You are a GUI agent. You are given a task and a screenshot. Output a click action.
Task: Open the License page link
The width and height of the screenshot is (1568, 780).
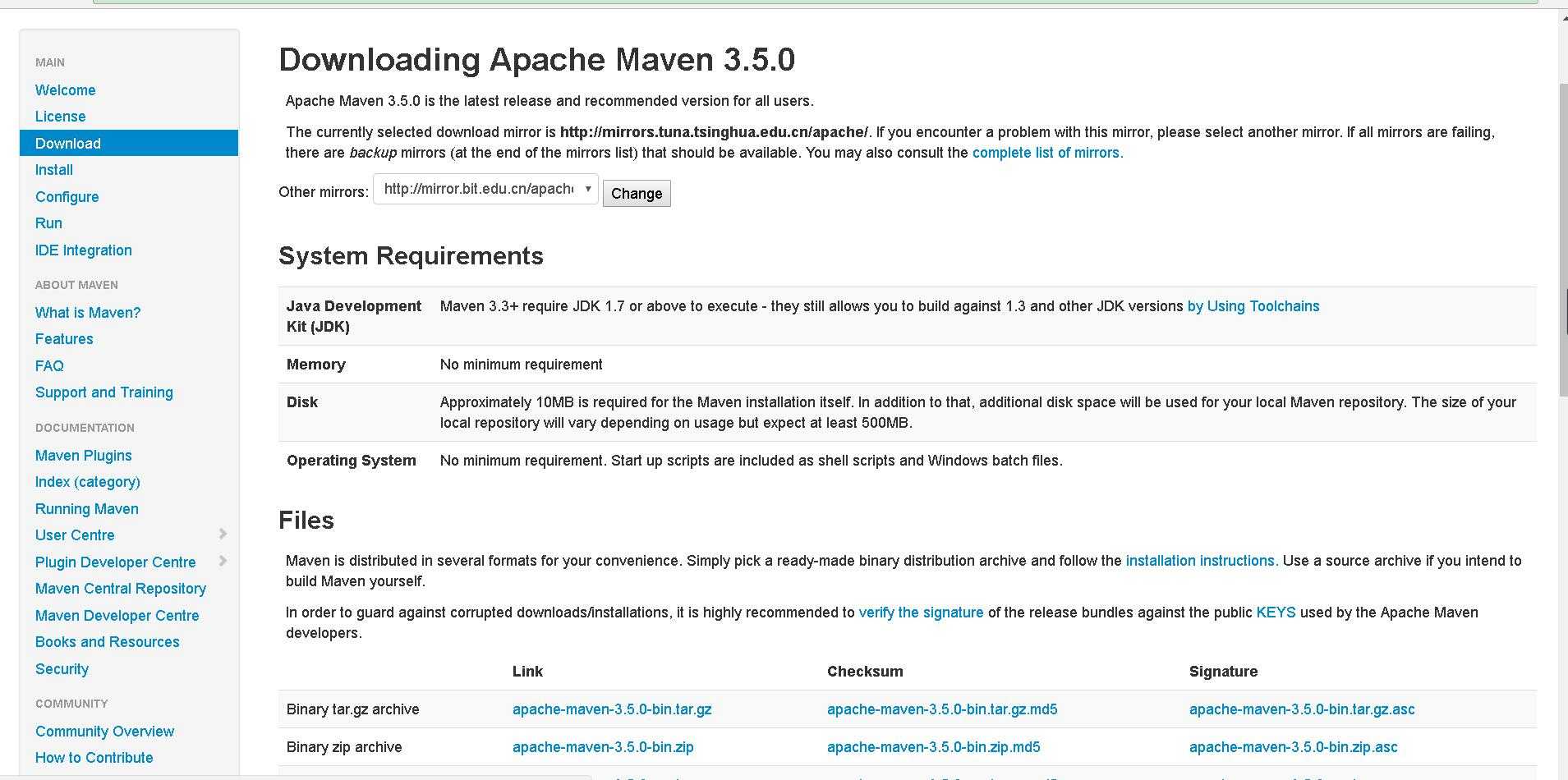click(x=60, y=117)
